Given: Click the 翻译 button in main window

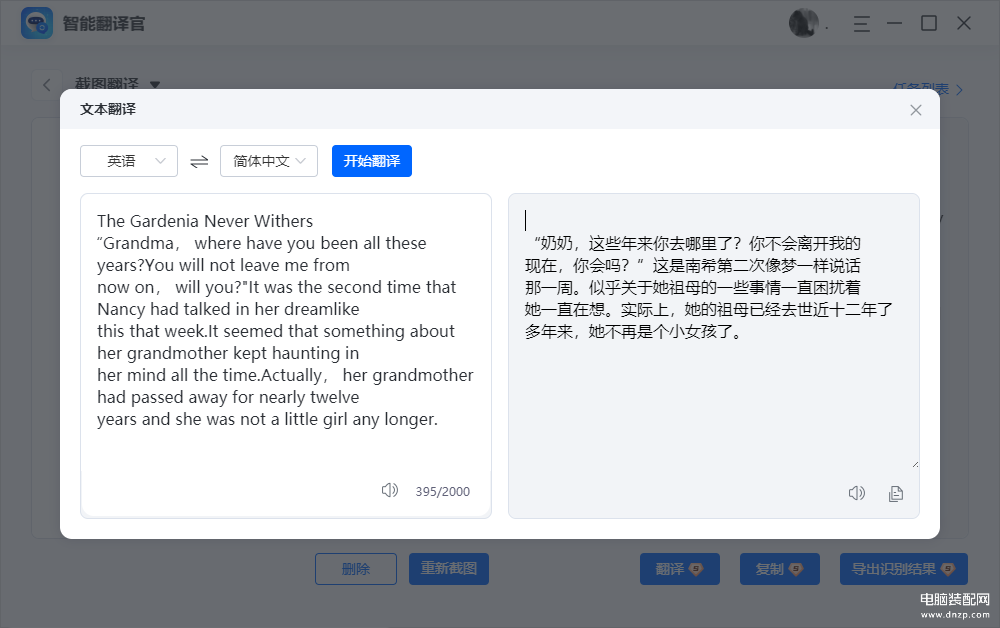Looking at the screenshot, I should pyautogui.click(x=680, y=569).
